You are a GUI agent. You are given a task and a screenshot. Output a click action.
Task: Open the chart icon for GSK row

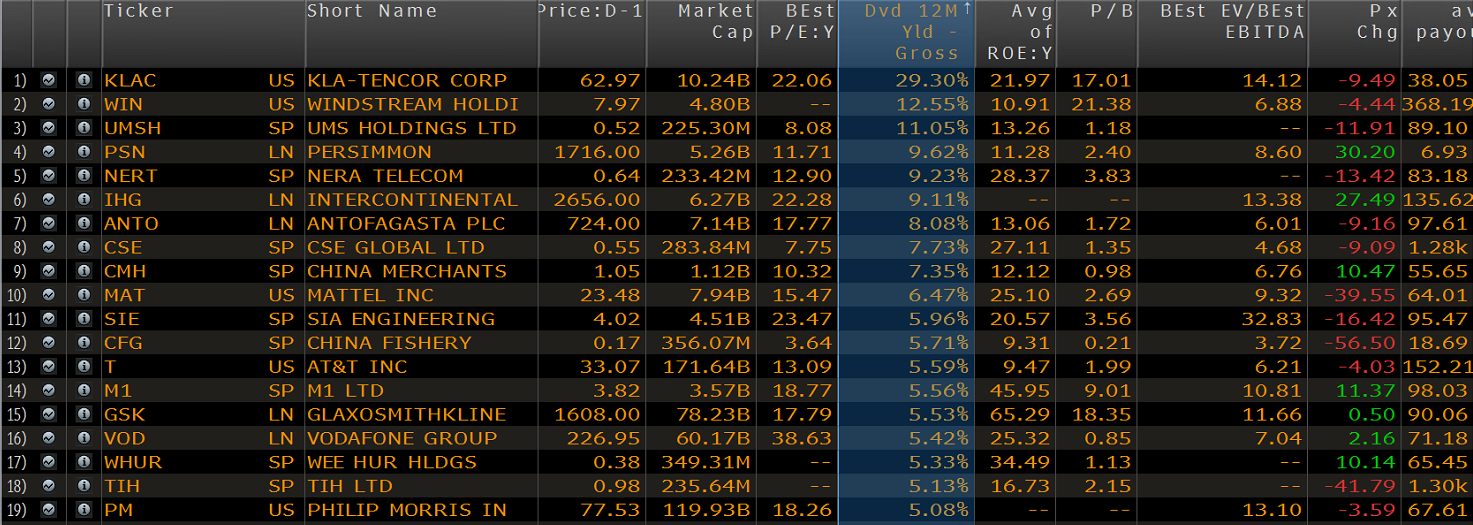coord(48,414)
